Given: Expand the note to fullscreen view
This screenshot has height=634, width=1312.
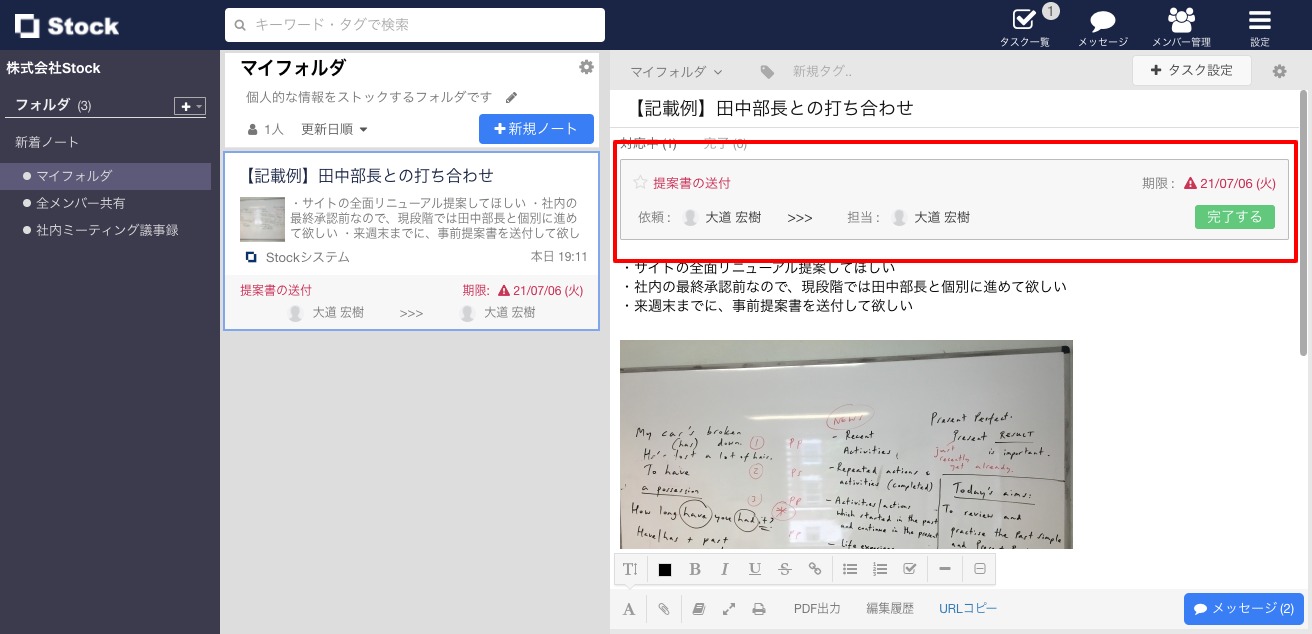Looking at the screenshot, I should (x=729, y=608).
